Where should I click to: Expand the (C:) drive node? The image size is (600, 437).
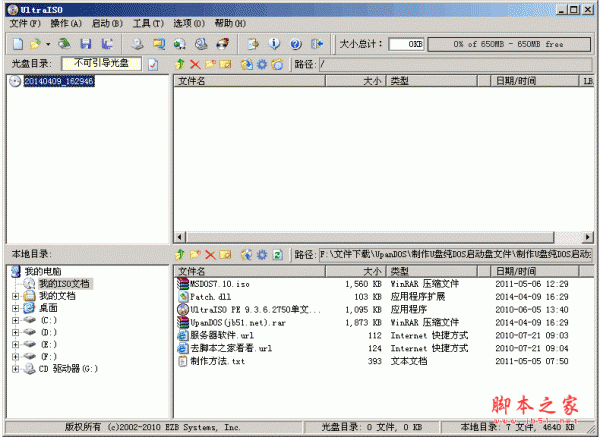click(x=15, y=321)
